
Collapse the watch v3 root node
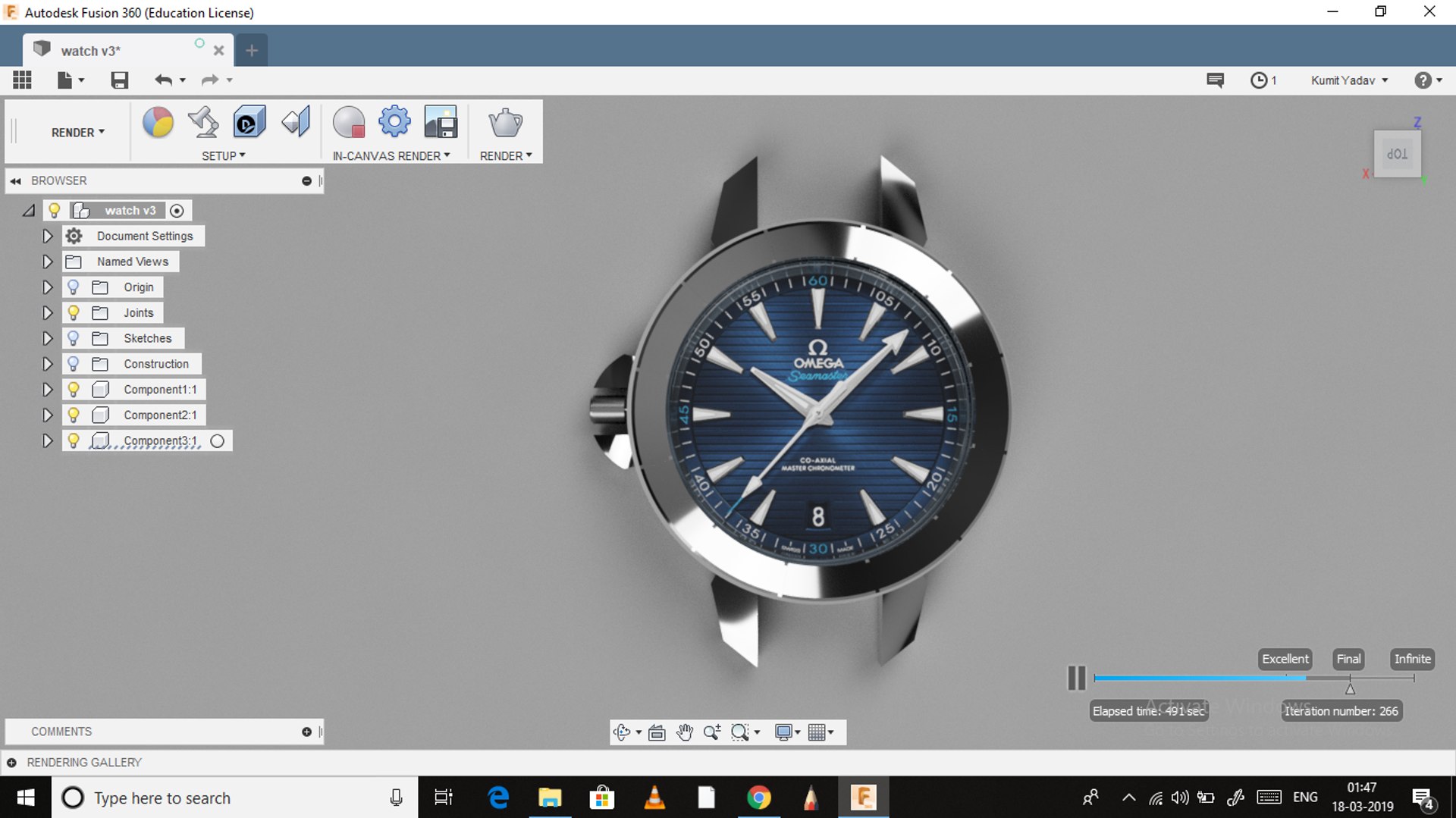tap(29, 210)
